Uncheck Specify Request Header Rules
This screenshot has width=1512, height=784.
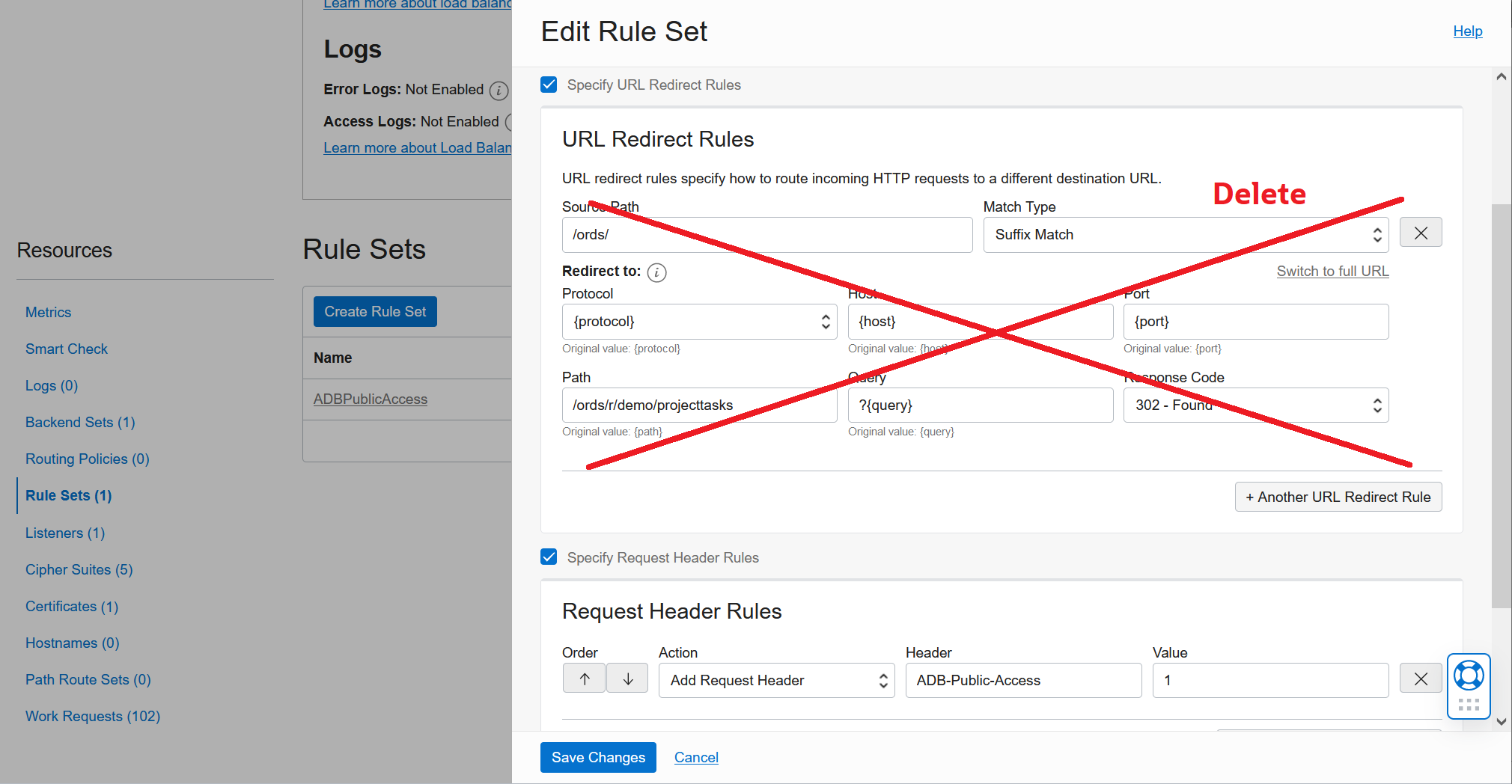tap(549, 557)
